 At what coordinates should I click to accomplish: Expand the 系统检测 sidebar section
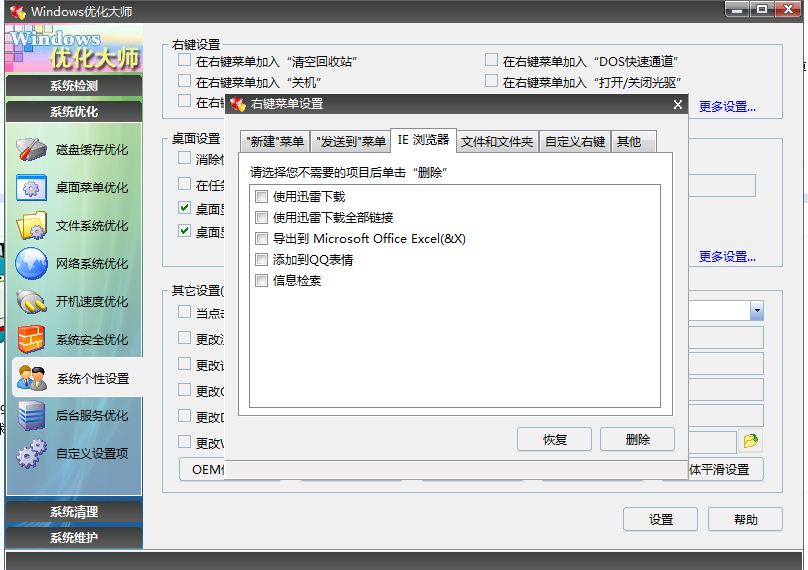point(74,86)
